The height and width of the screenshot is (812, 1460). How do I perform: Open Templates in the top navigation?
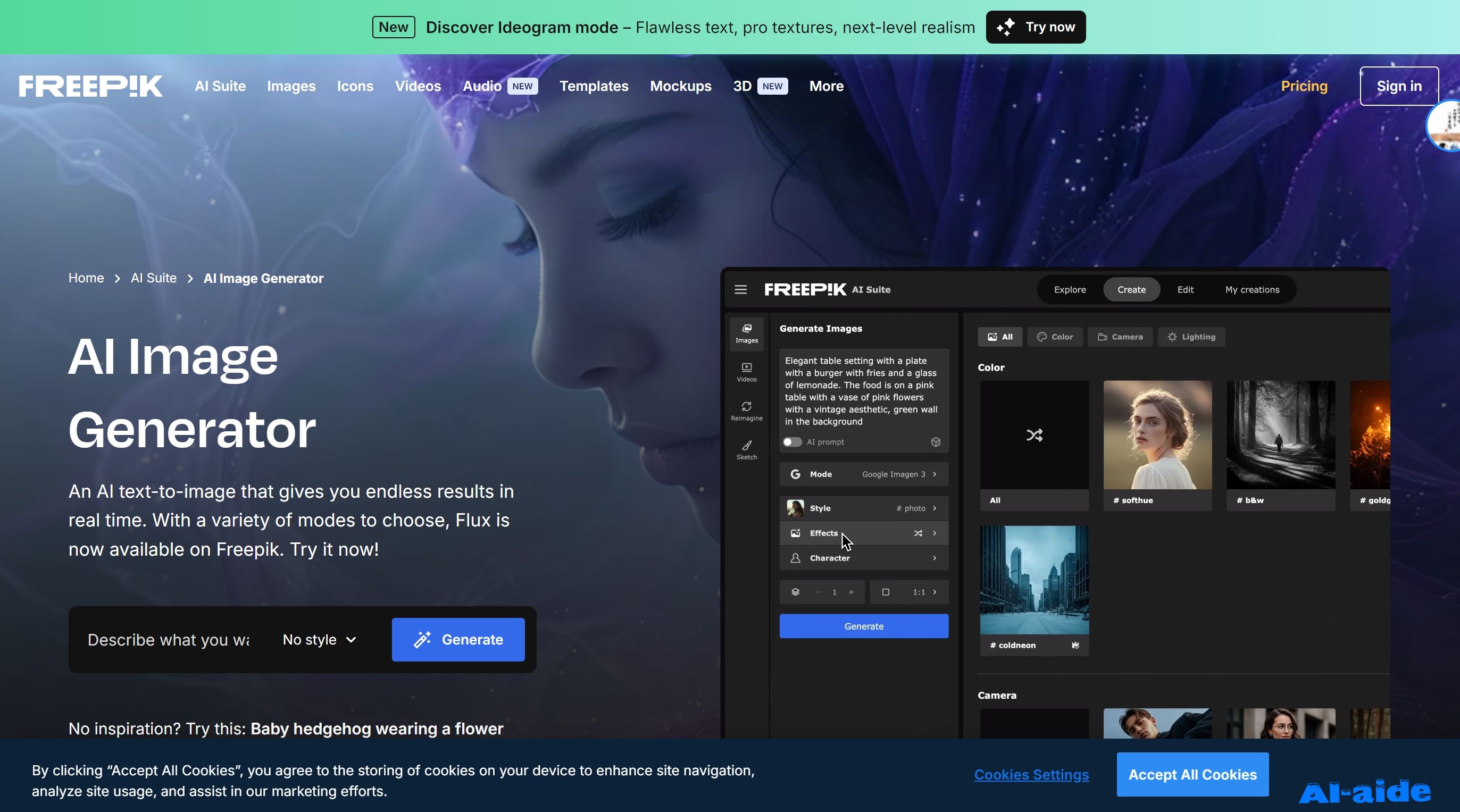[594, 86]
